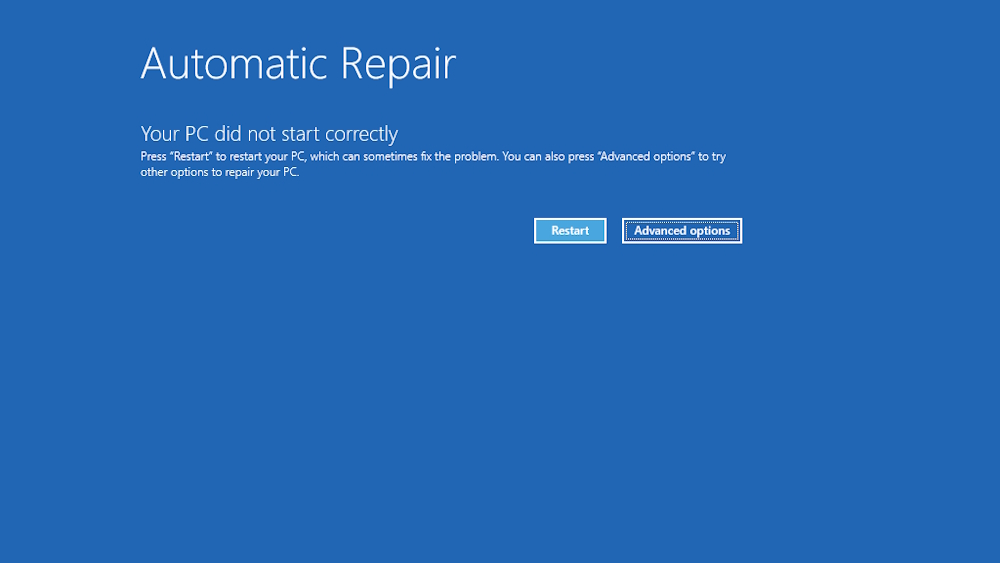Click the quoted "Restart" word in the description
This screenshot has height=563, width=1000.
pos(190,157)
